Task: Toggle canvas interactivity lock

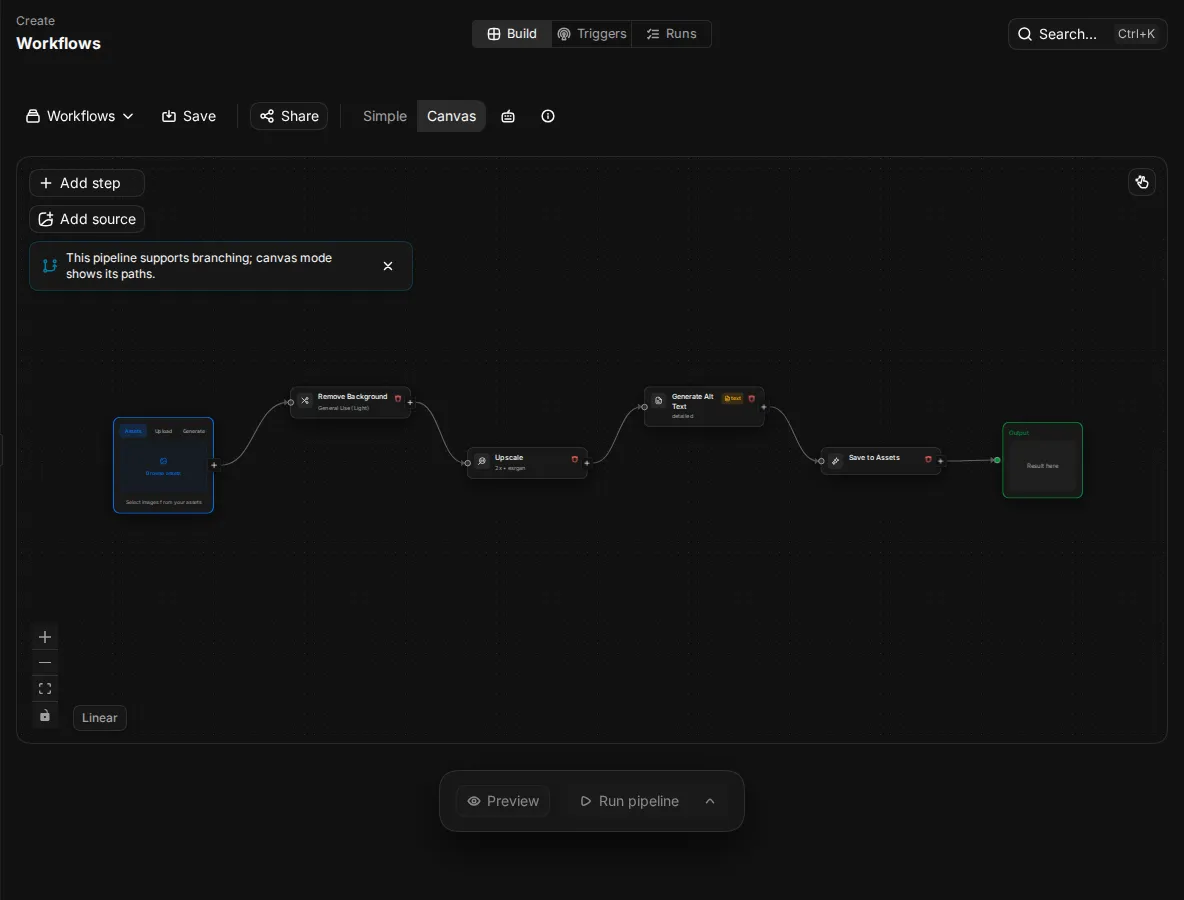Action: point(45,715)
